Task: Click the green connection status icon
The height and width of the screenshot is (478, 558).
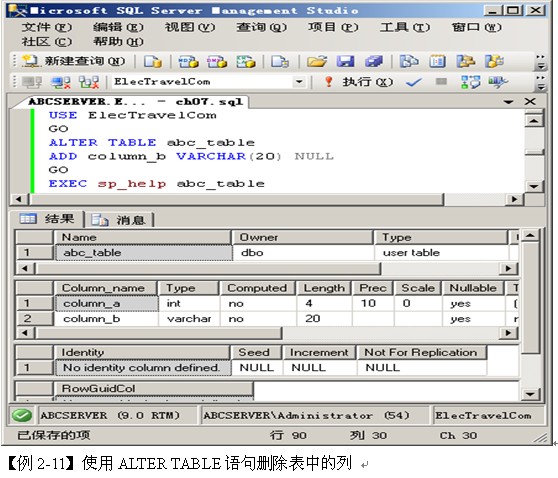Action: coord(22,416)
